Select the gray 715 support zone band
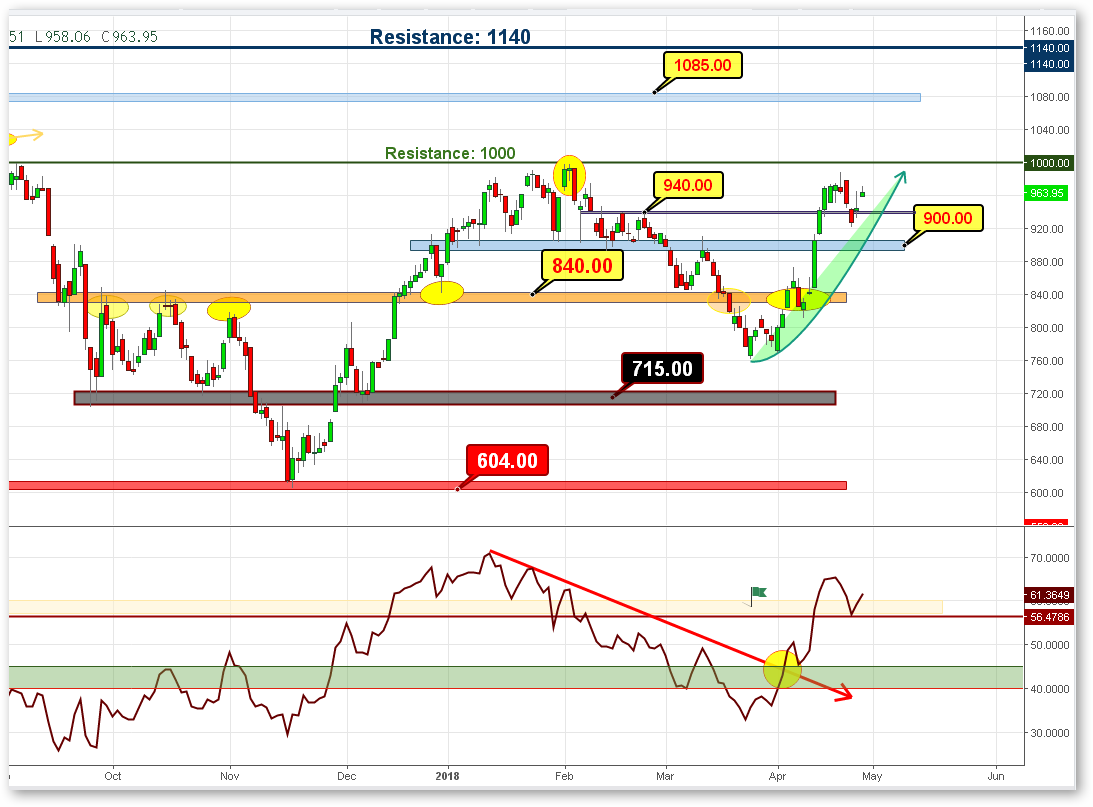Viewport: 1093px width, 807px height. click(454, 398)
